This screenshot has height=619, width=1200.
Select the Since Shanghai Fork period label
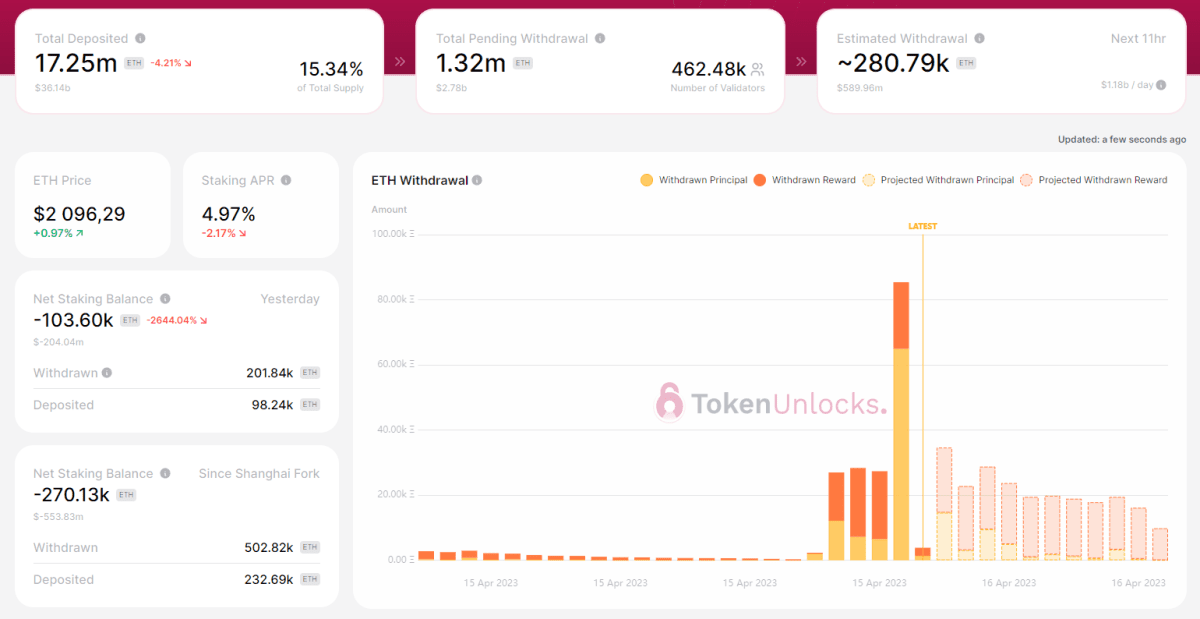point(259,473)
